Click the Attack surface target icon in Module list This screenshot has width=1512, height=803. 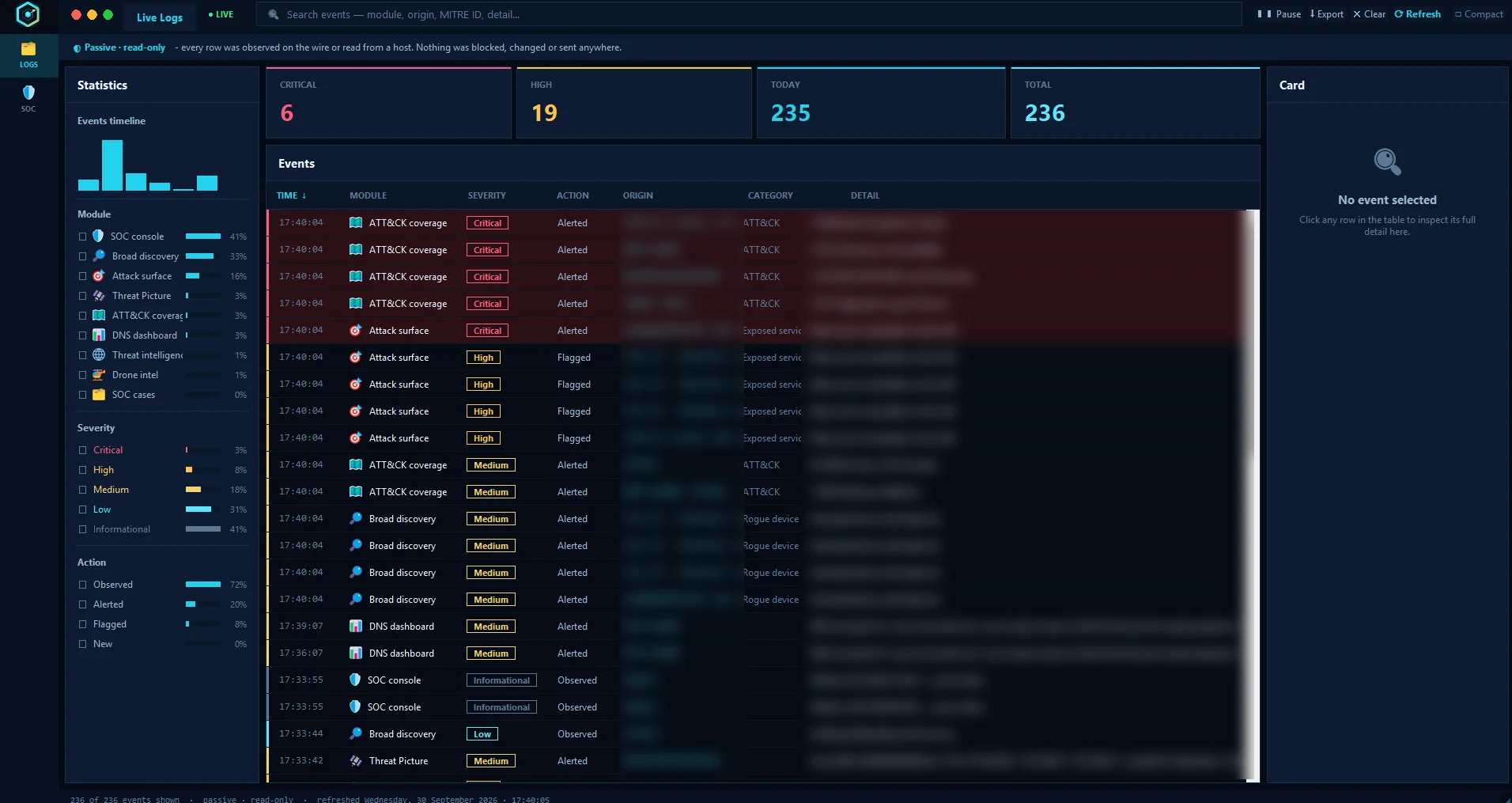[x=99, y=275]
